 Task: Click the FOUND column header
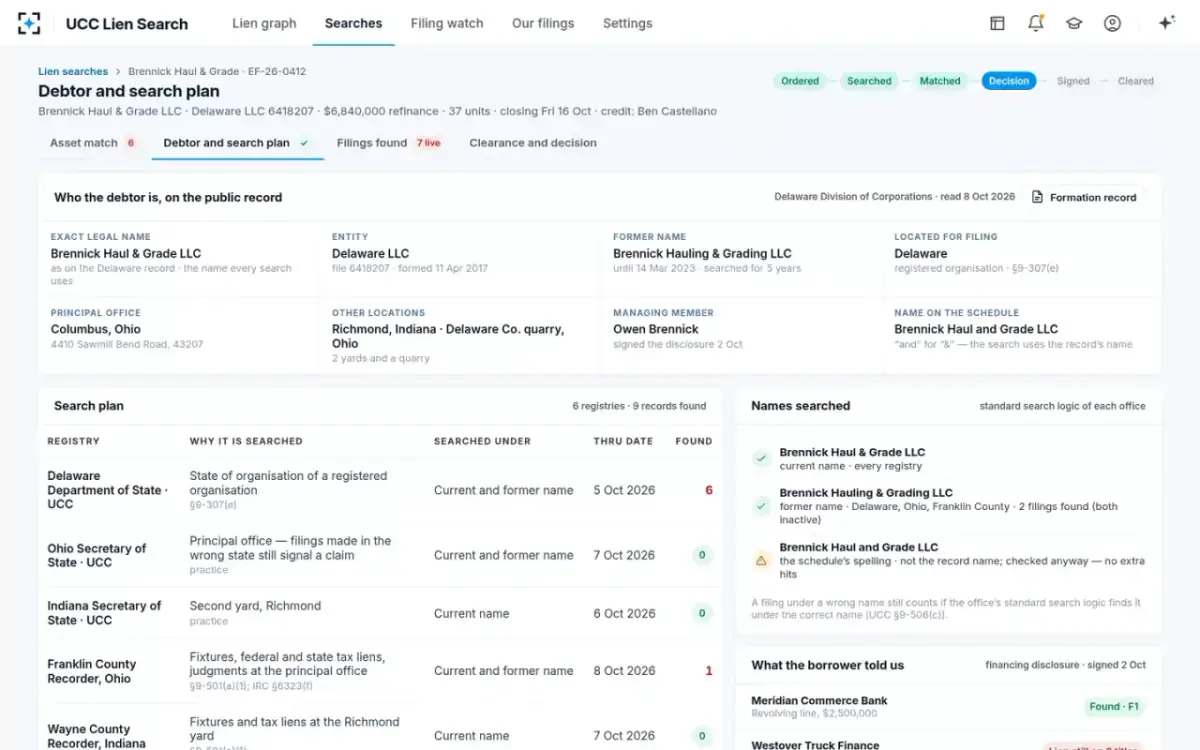click(694, 441)
